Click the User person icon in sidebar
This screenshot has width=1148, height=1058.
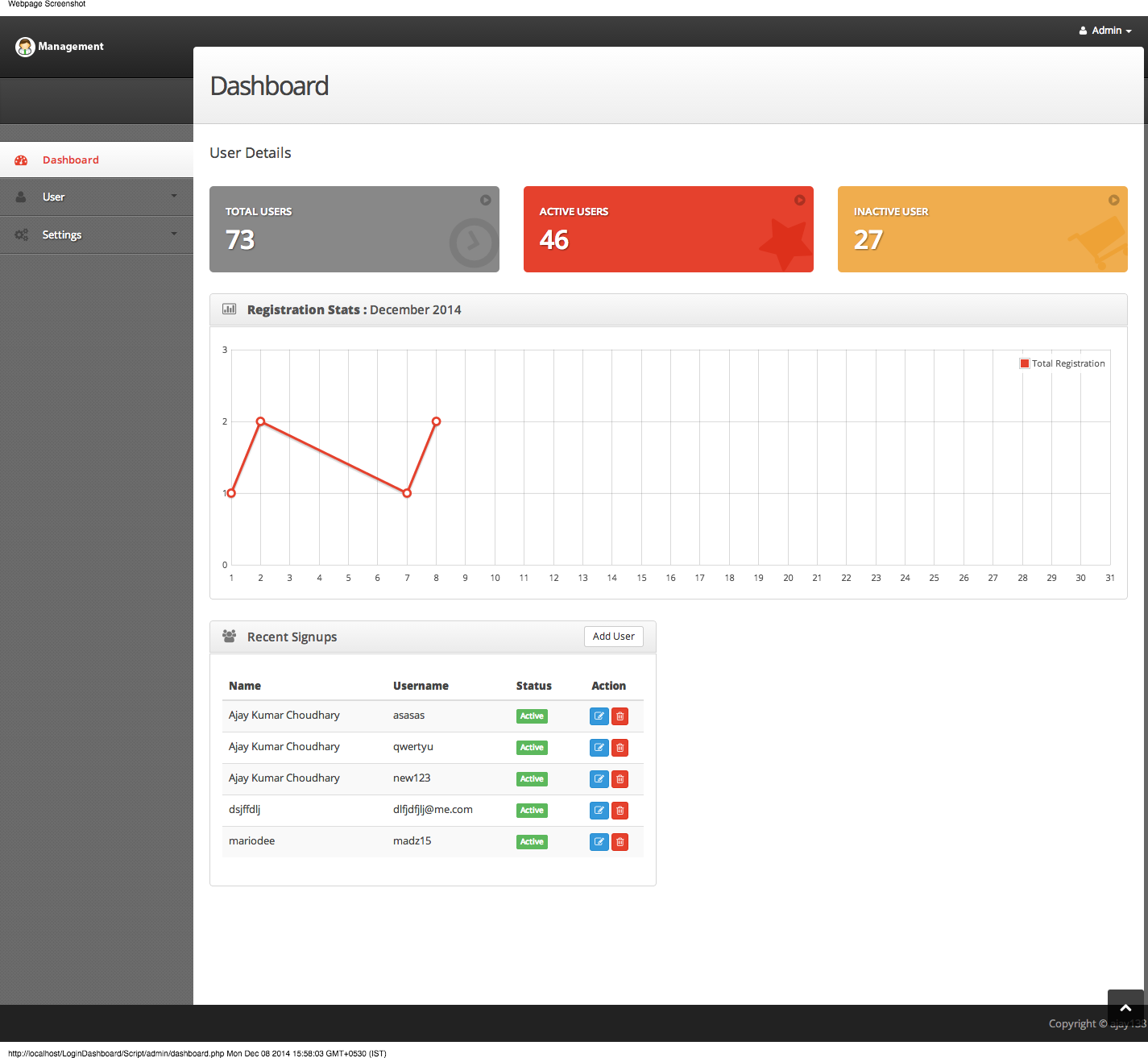click(x=21, y=197)
